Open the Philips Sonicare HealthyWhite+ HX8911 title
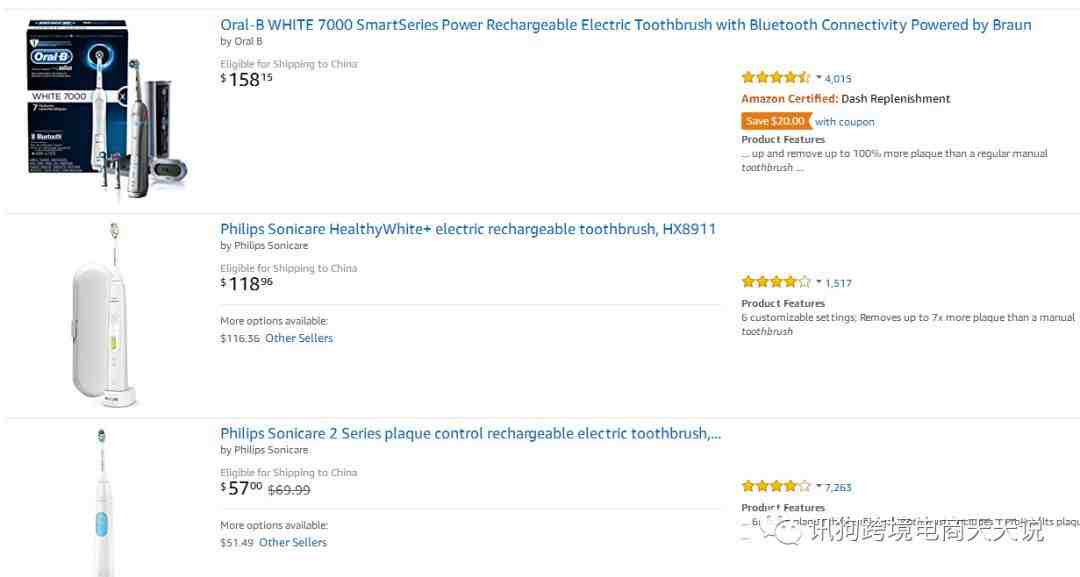The width and height of the screenshot is (1080, 577). click(467, 229)
